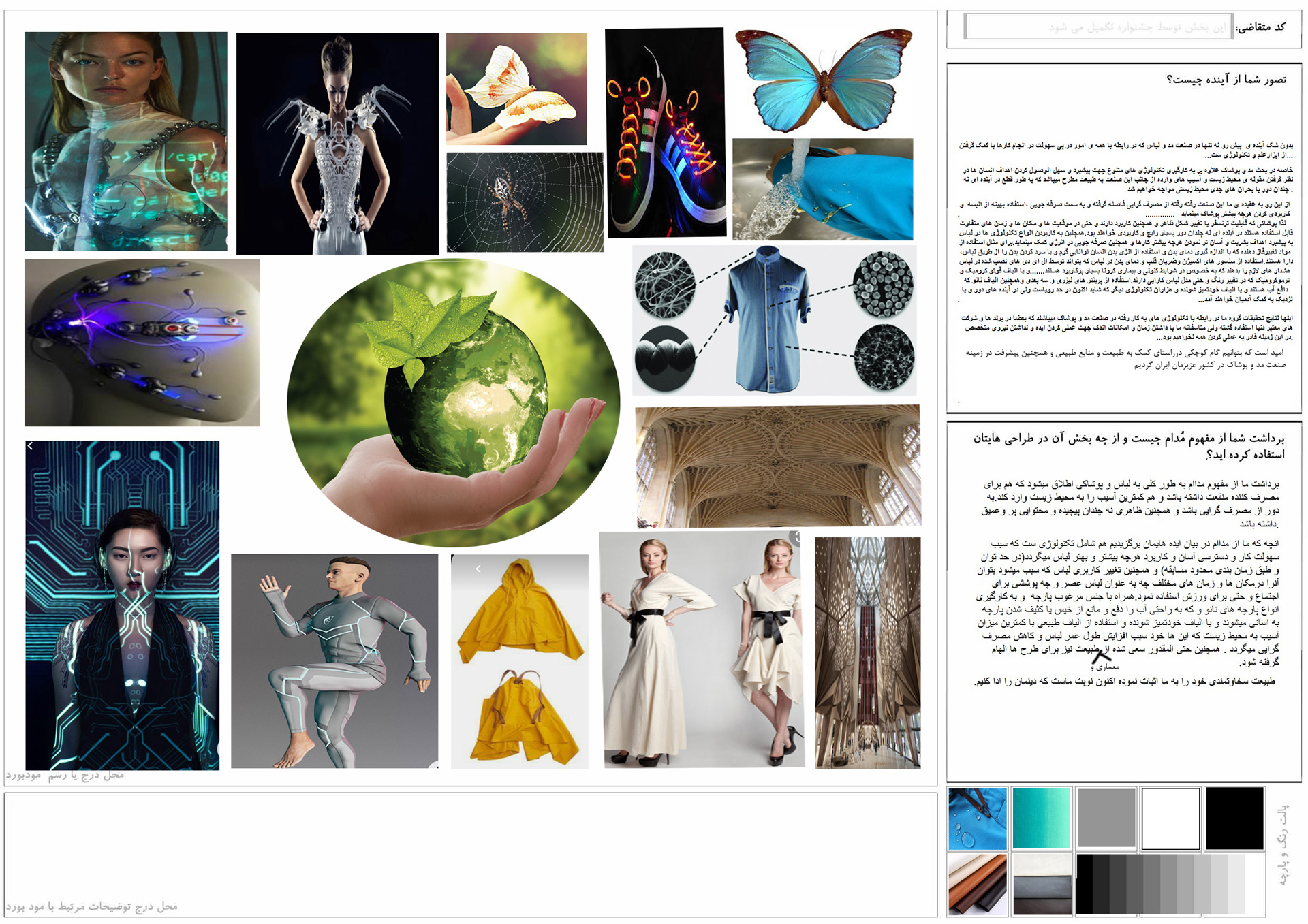This screenshot has width=1308, height=924.
Task: Click the applicant code input field
Action: click(x=1098, y=27)
